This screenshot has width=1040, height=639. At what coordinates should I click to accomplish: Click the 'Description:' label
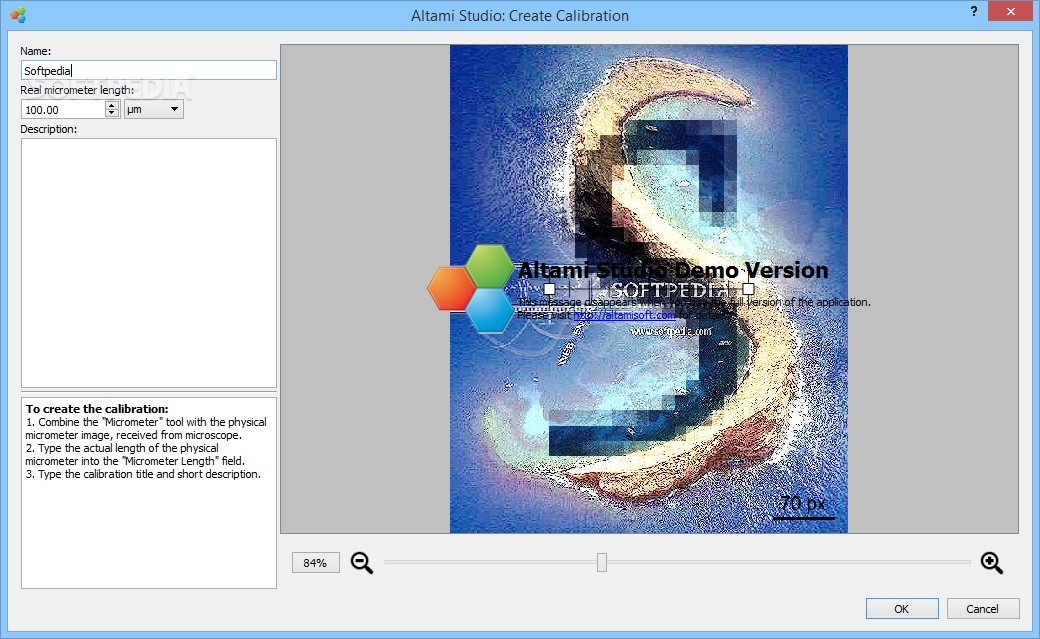pos(48,129)
